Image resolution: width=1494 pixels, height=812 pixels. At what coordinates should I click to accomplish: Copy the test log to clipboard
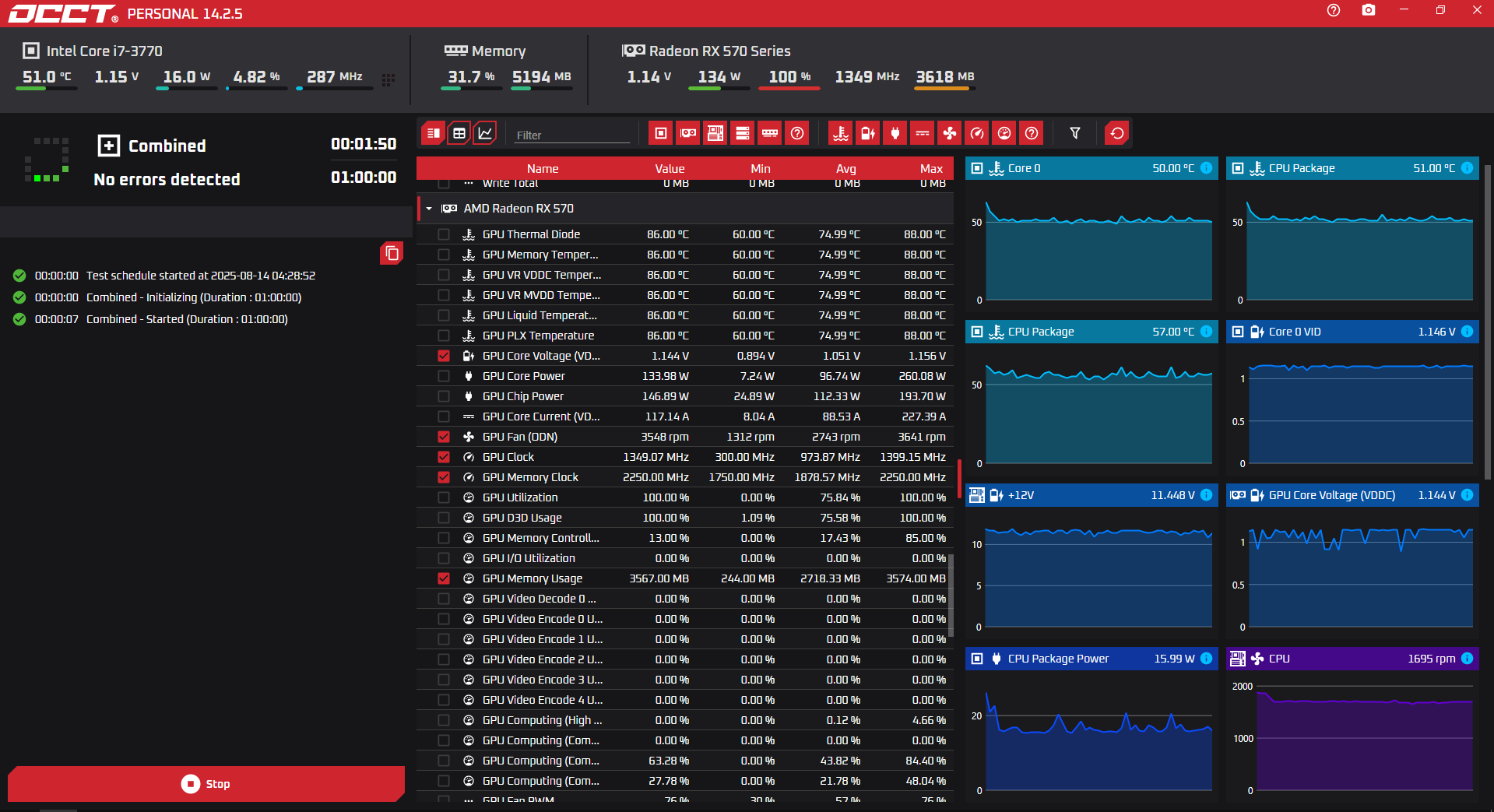(x=392, y=253)
